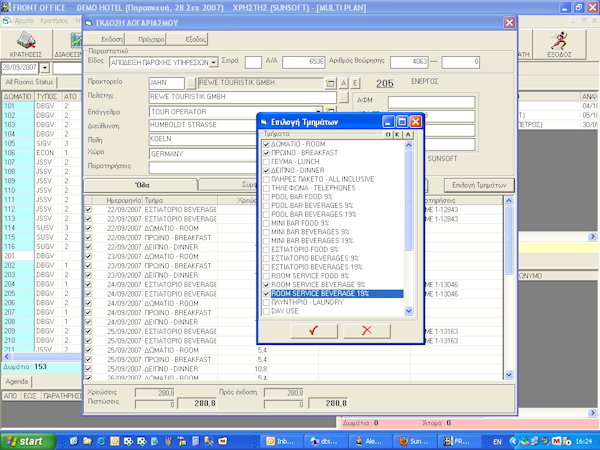Screen dimensions: 600x450
Task: Uncheck the 23/09/2007 ΠΡΩΙΝΟ - BREAKFAST charge row
Action: click(88, 266)
